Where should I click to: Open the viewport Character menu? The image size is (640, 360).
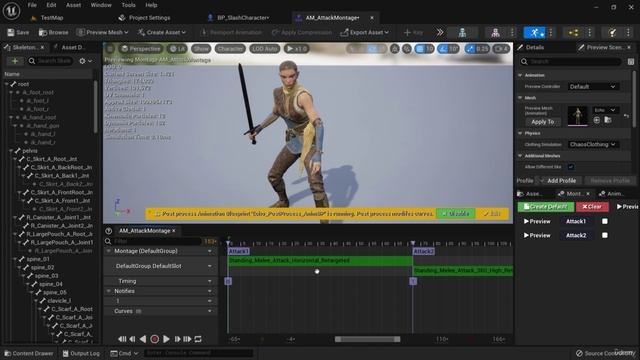230,49
